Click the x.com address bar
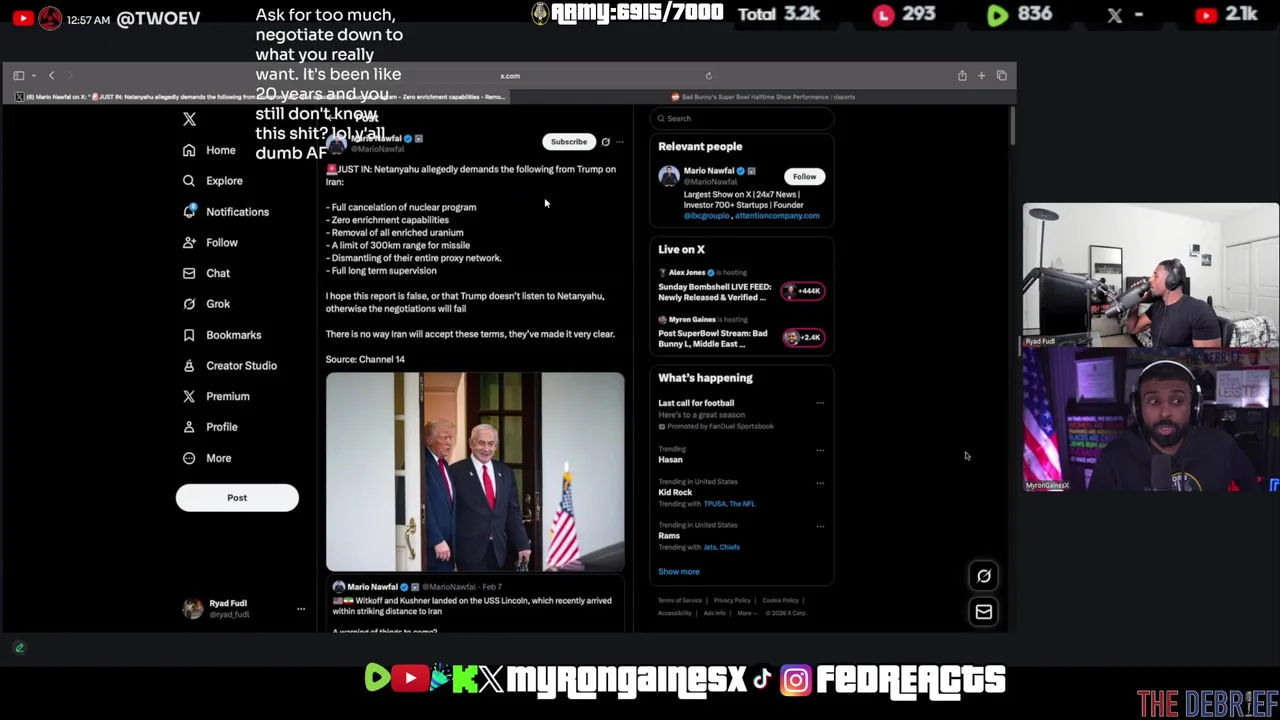This screenshot has height=720, width=1280. (x=510, y=76)
